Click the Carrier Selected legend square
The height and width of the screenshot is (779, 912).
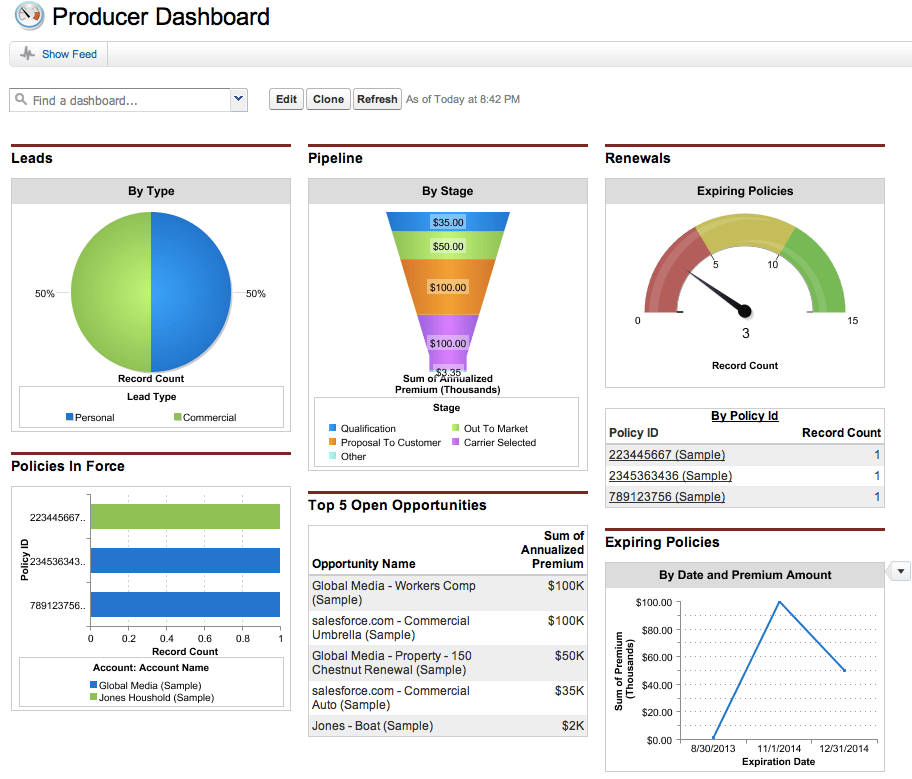click(455, 442)
